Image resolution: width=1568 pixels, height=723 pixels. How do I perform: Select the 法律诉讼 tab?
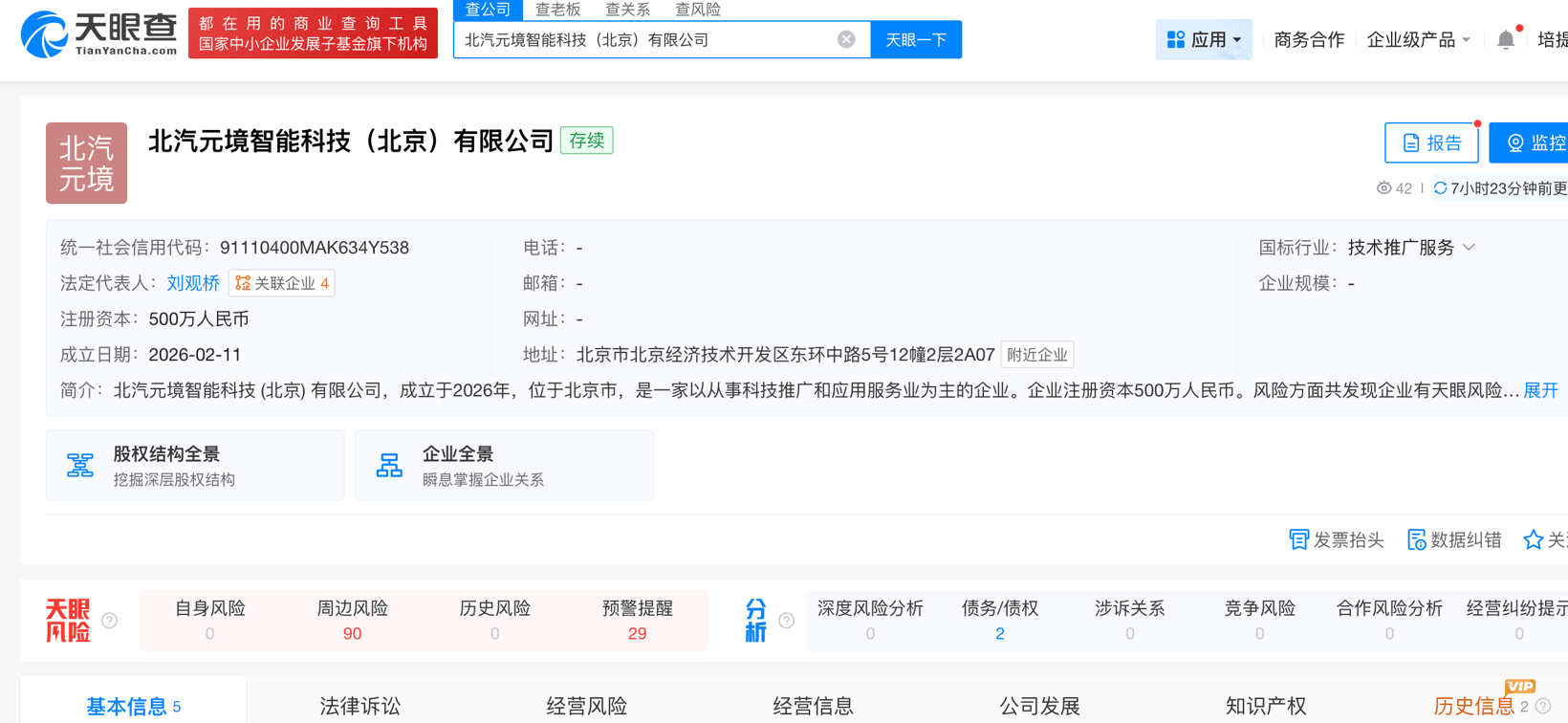pyautogui.click(x=359, y=706)
